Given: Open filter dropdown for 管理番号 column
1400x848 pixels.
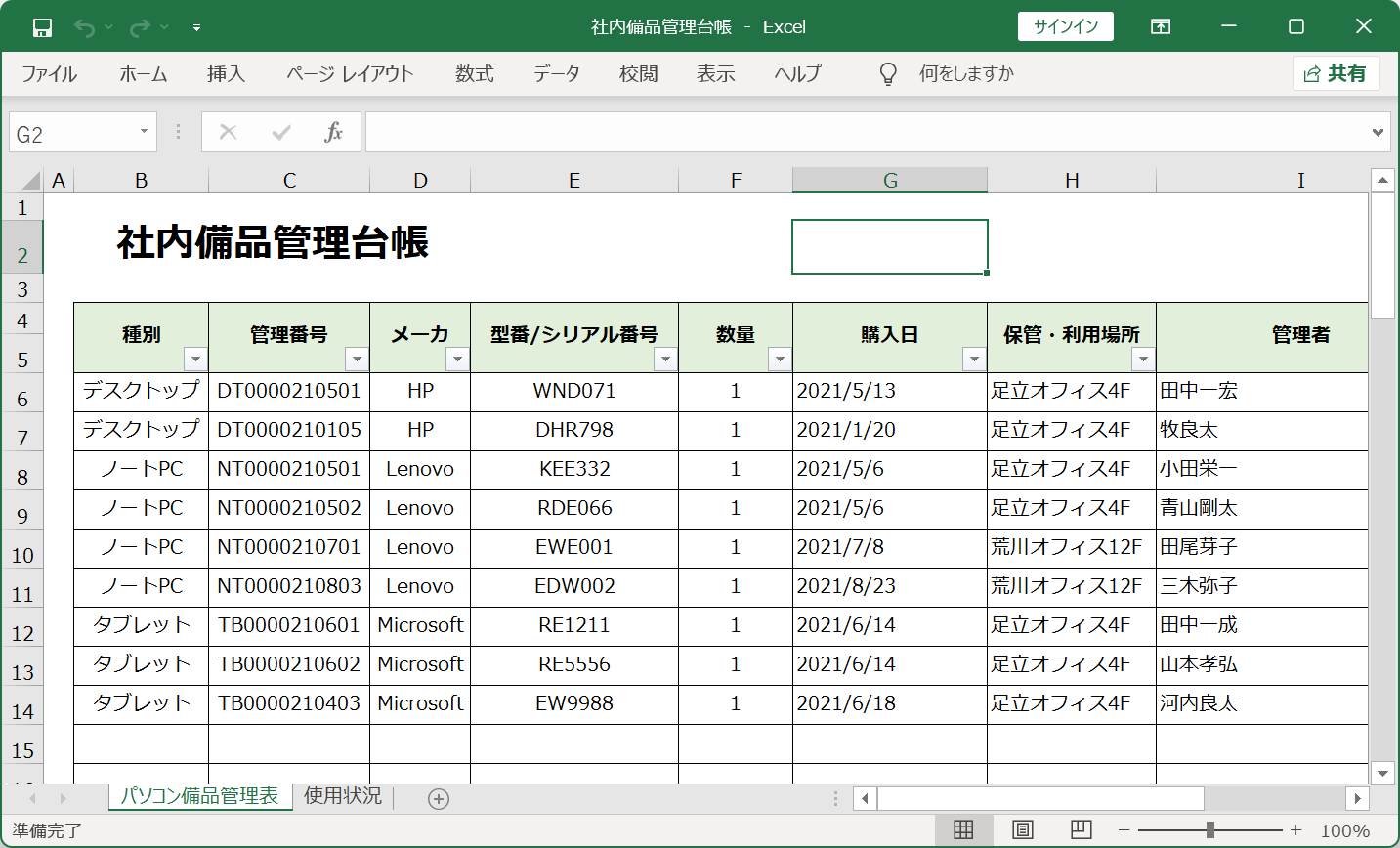Looking at the screenshot, I should point(357,360).
